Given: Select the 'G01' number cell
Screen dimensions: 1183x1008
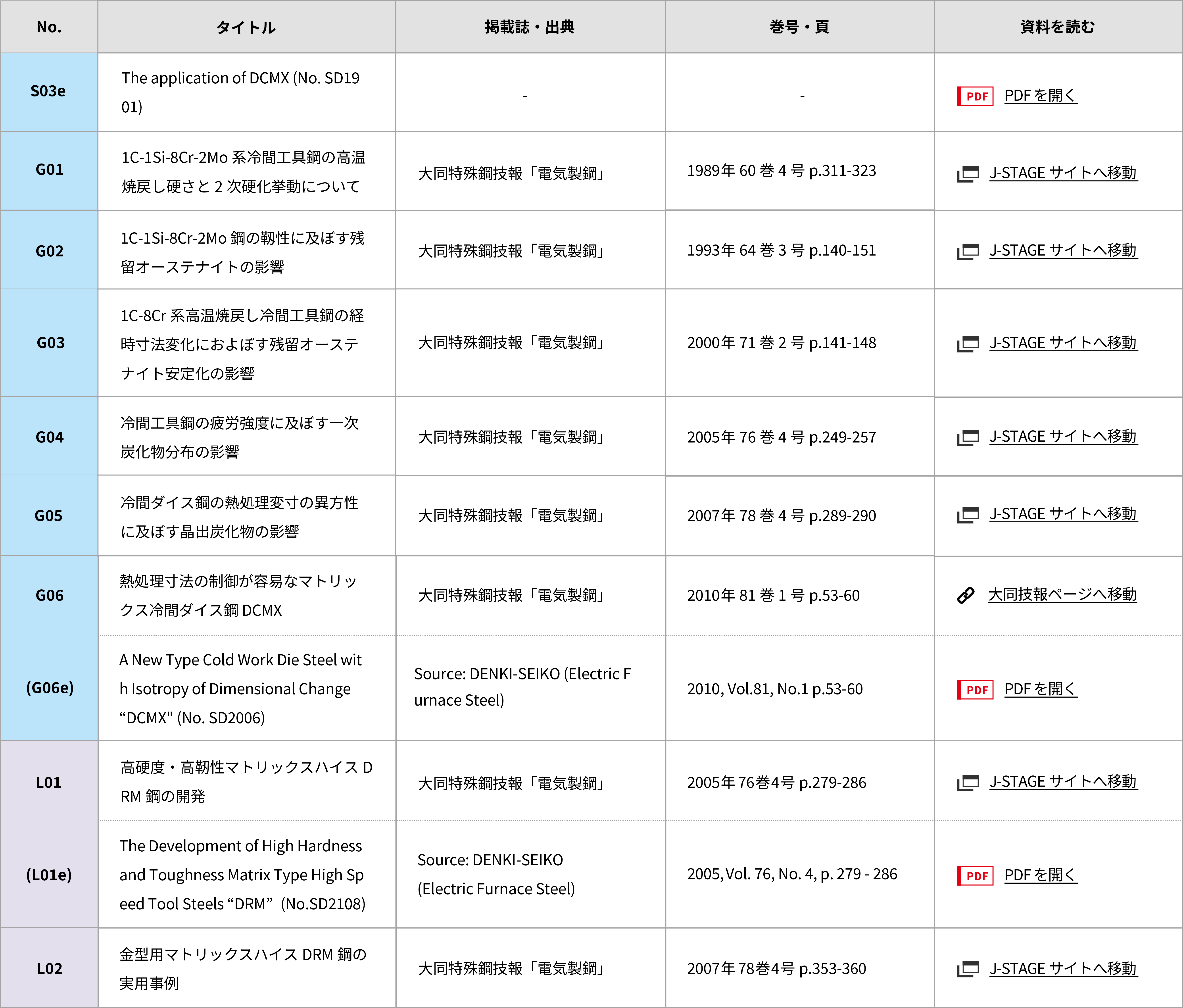Looking at the screenshot, I should tap(49, 171).
